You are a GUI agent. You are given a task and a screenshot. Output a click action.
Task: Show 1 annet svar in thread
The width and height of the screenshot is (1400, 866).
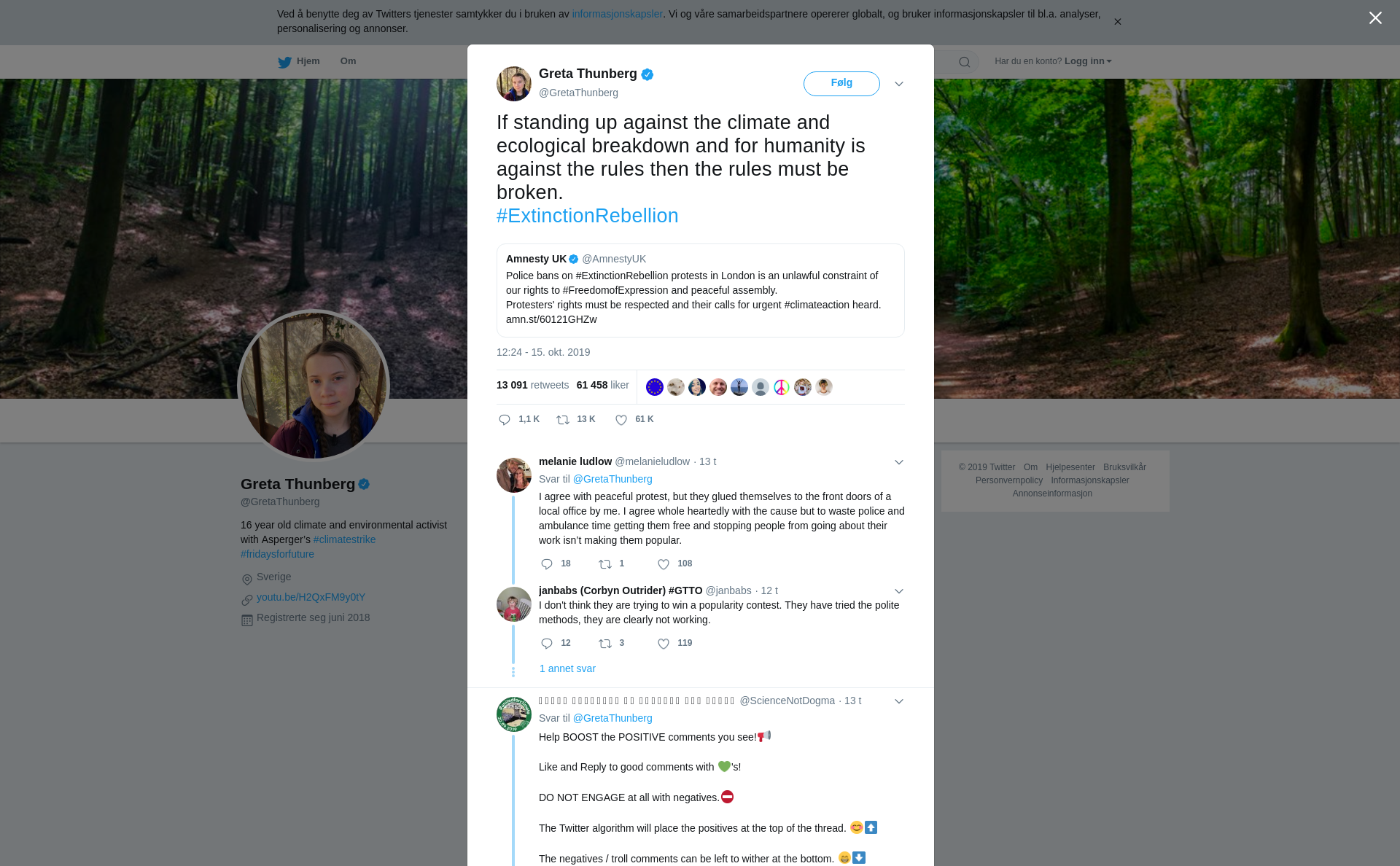coord(567,668)
